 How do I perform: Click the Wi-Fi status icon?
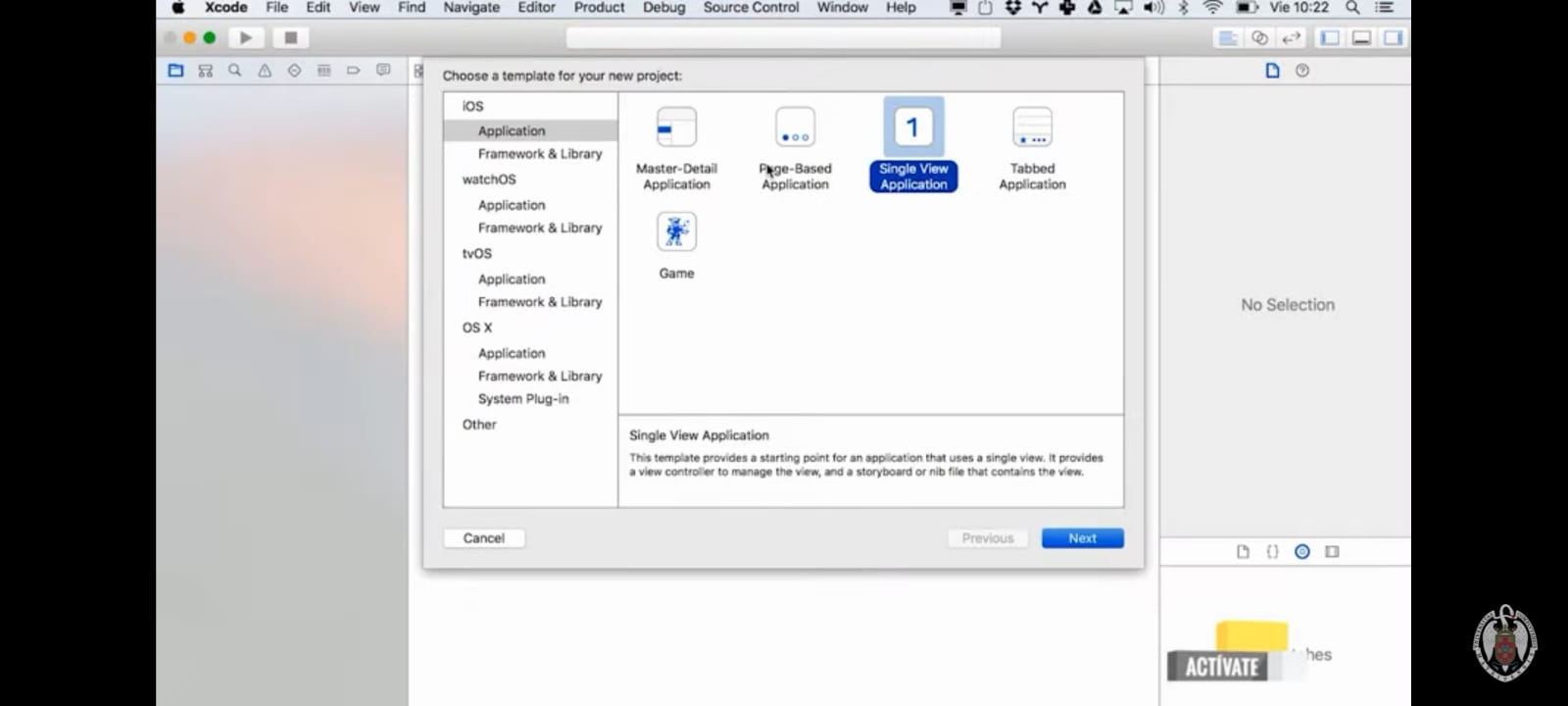1213,8
